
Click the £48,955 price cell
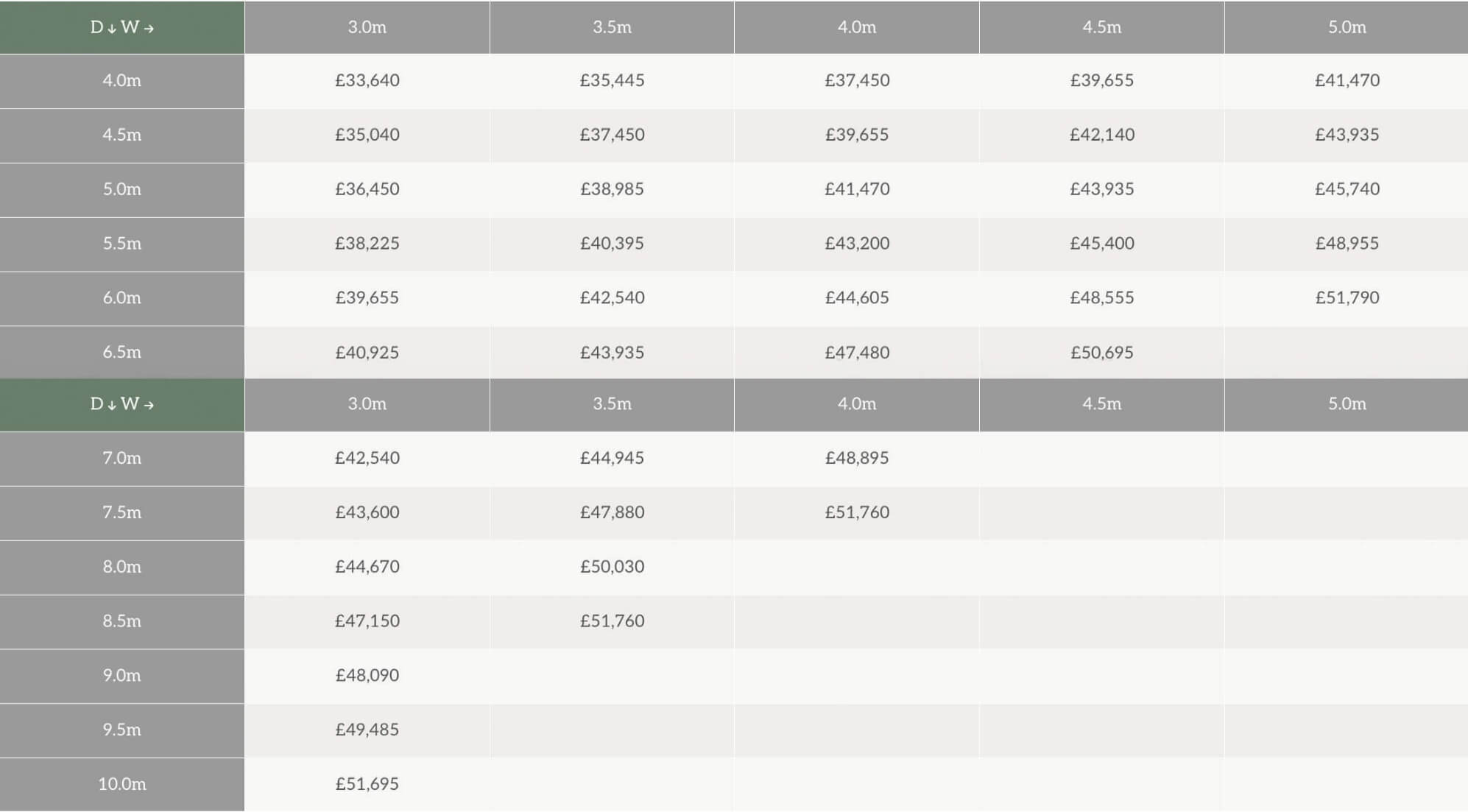click(1347, 244)
